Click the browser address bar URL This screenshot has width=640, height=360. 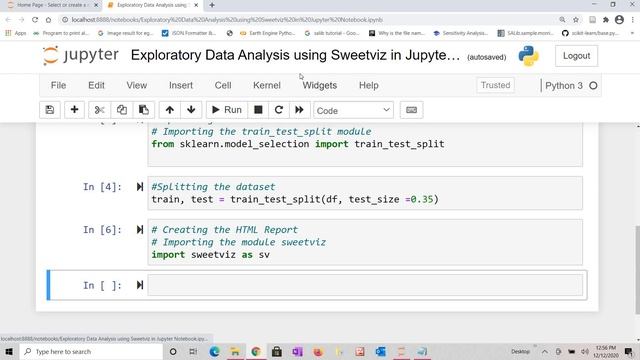pyautogui.click(x=227, y=20)
